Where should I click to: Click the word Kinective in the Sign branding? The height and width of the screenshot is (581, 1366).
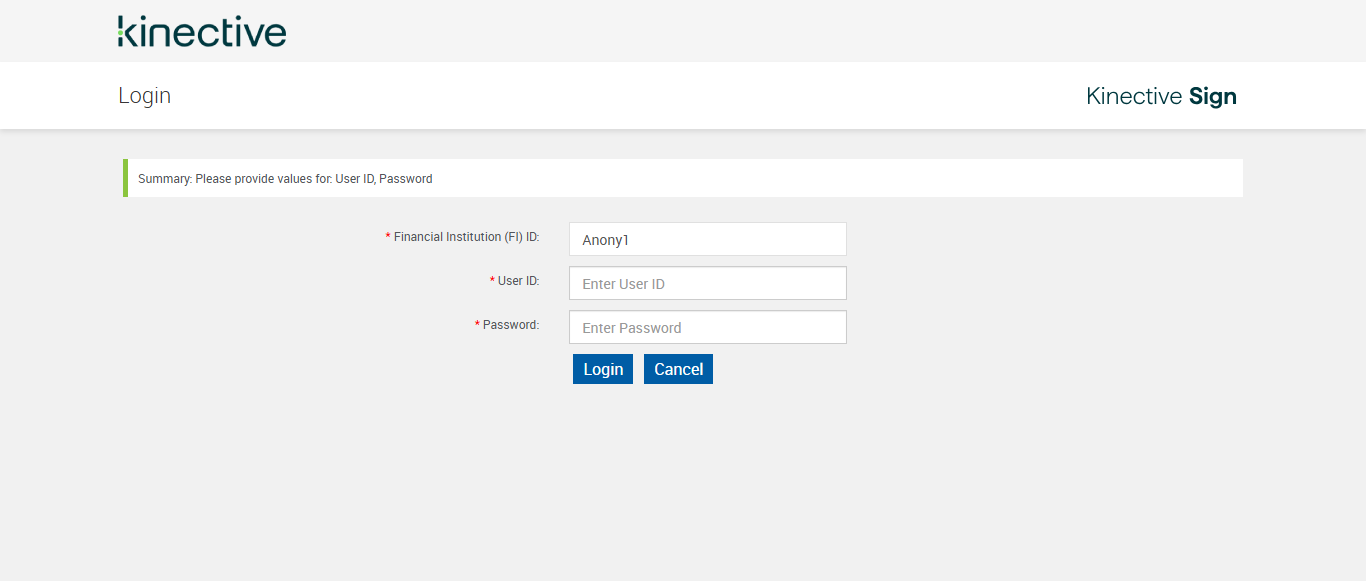tap(1134, 96)
